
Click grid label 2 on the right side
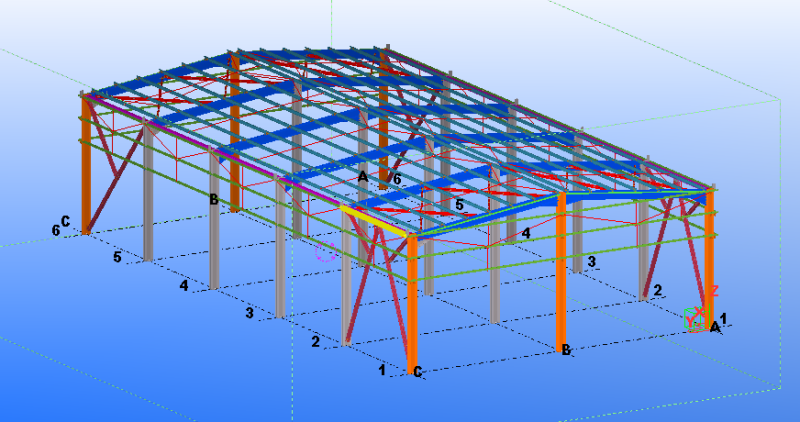657,290
